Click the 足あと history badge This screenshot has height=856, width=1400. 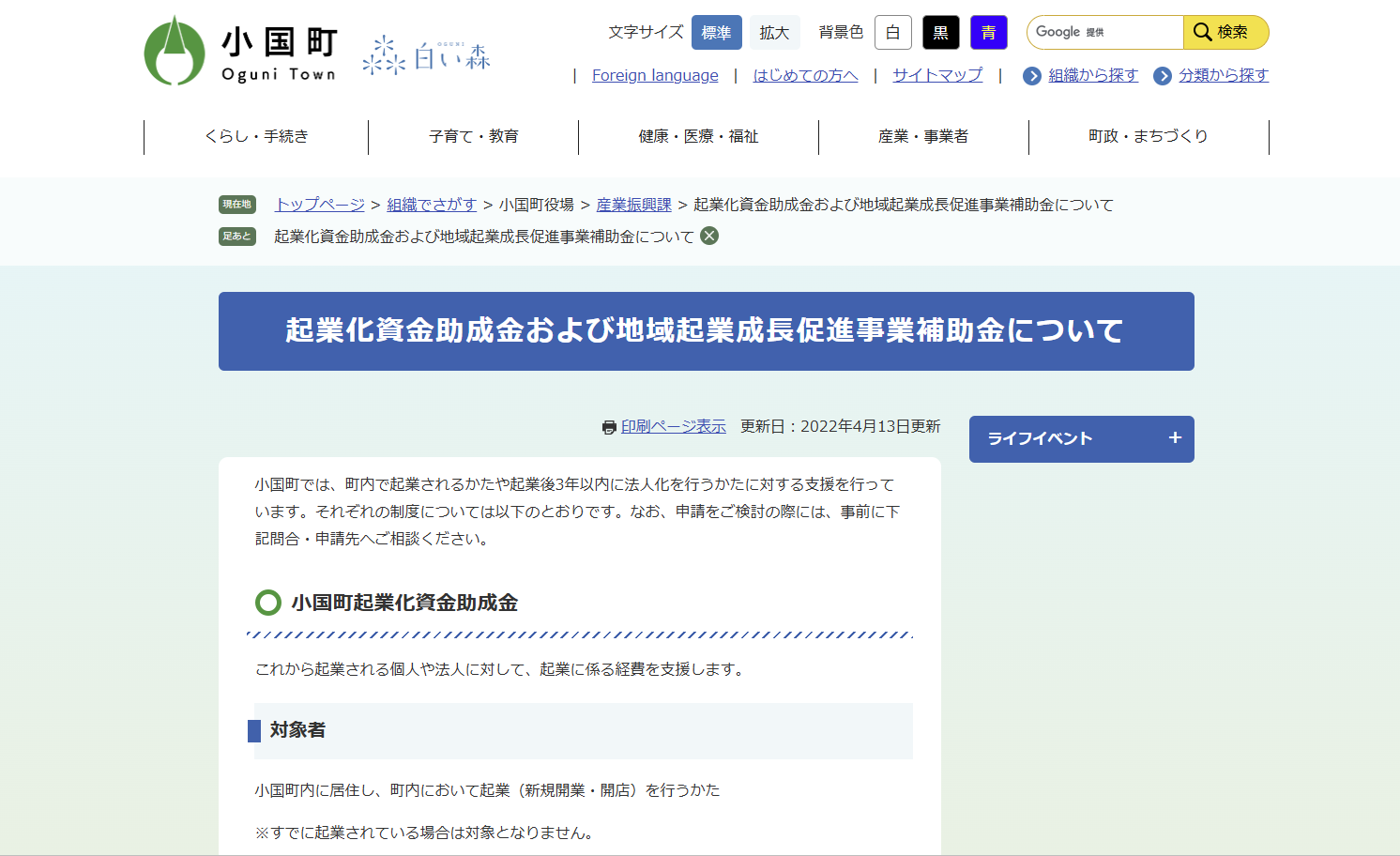pos(237,237)
